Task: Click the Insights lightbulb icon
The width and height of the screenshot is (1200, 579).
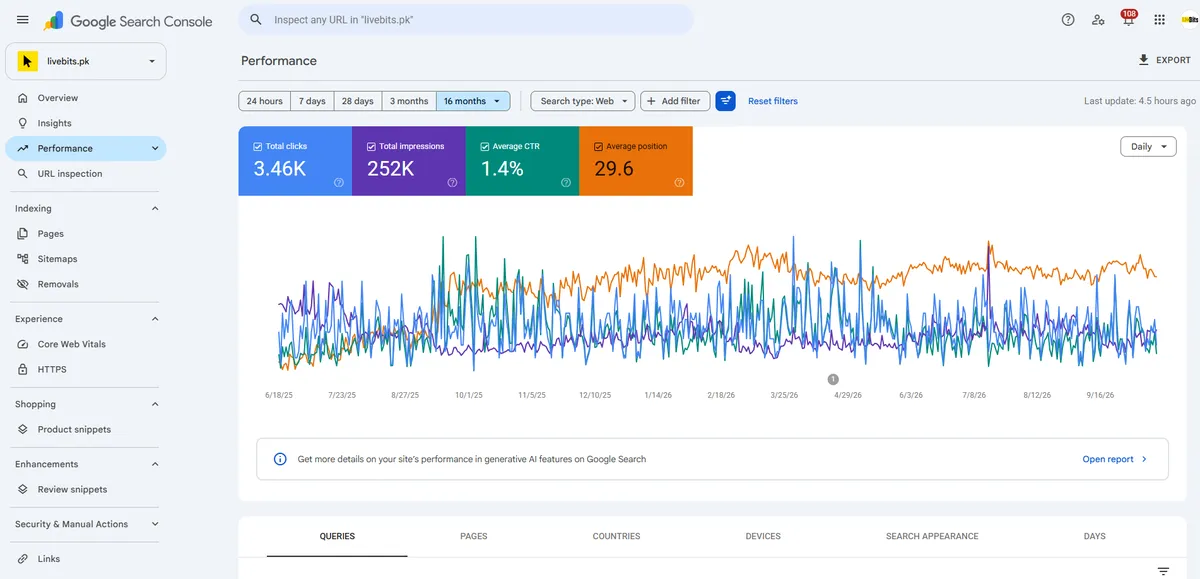Action: pos(23,123)
